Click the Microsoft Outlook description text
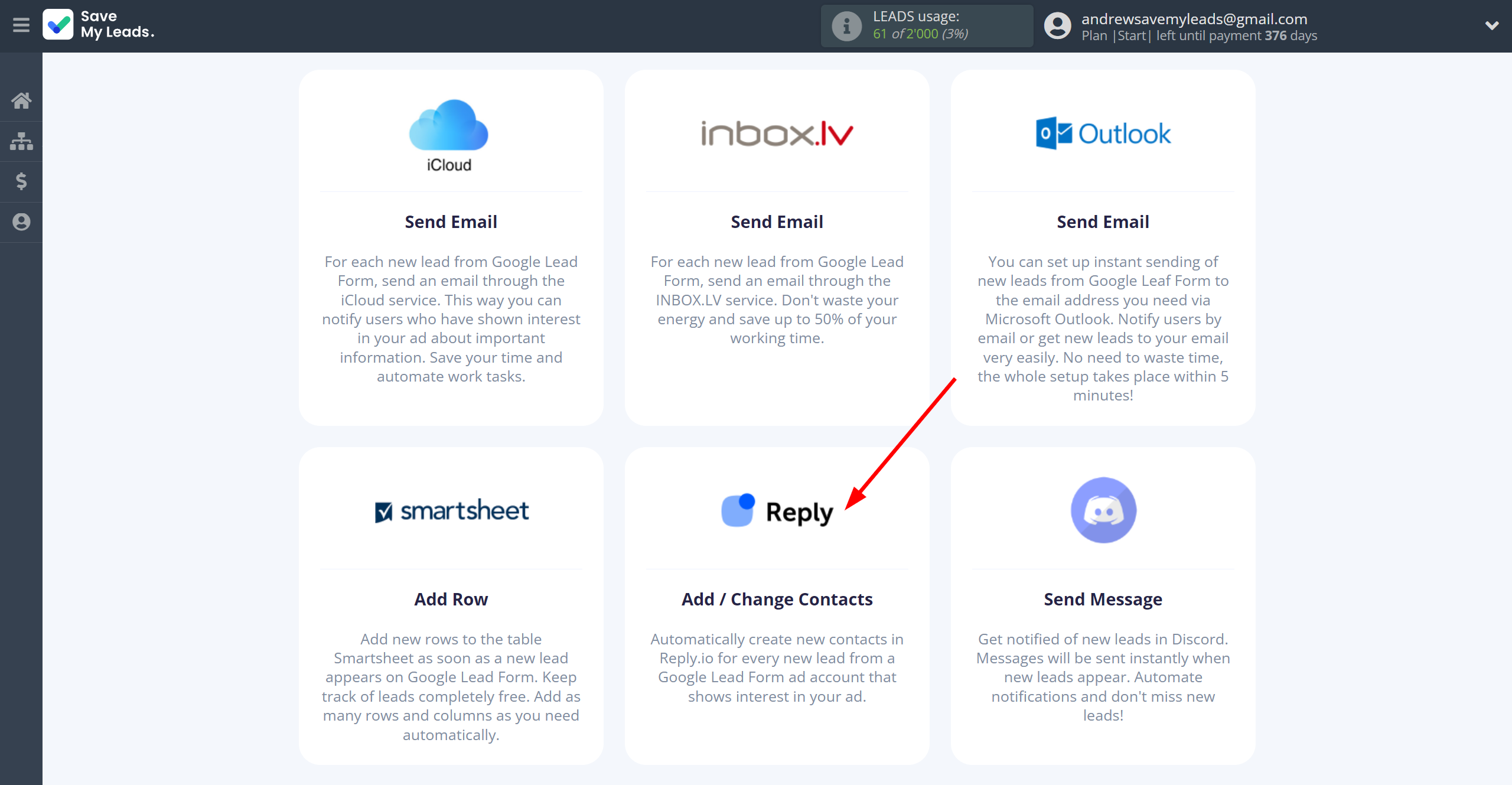1512x785 pixels. (1103, 328)
